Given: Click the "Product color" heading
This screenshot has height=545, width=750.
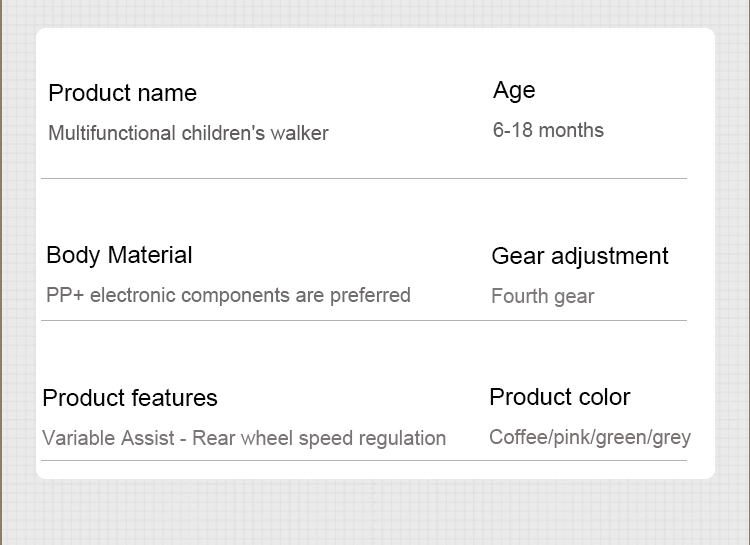Looking at the screenshot, I should 560,397.
